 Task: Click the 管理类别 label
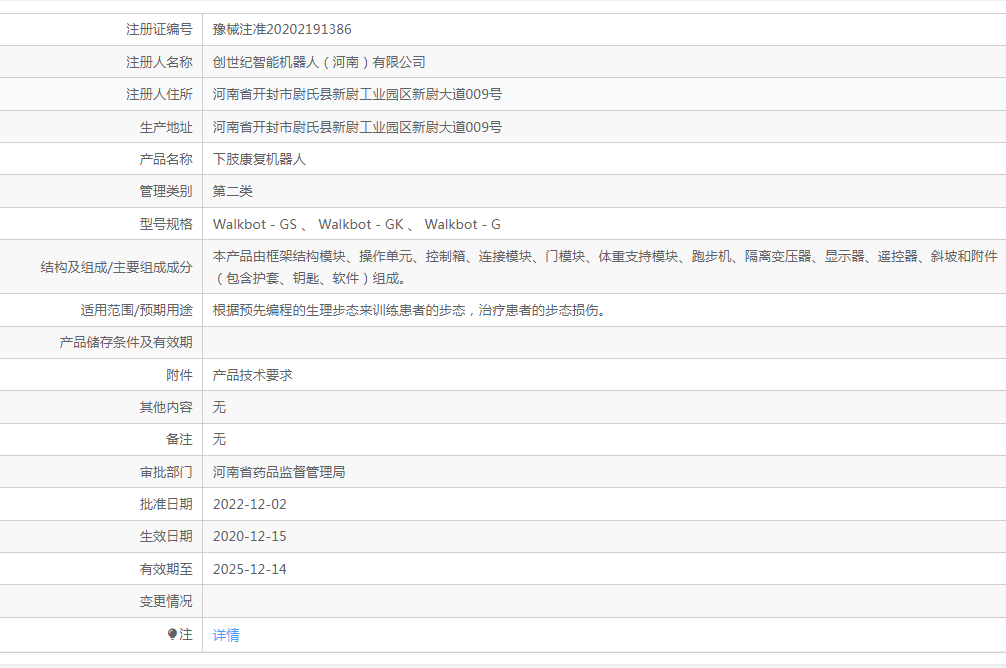click(166, 191)
